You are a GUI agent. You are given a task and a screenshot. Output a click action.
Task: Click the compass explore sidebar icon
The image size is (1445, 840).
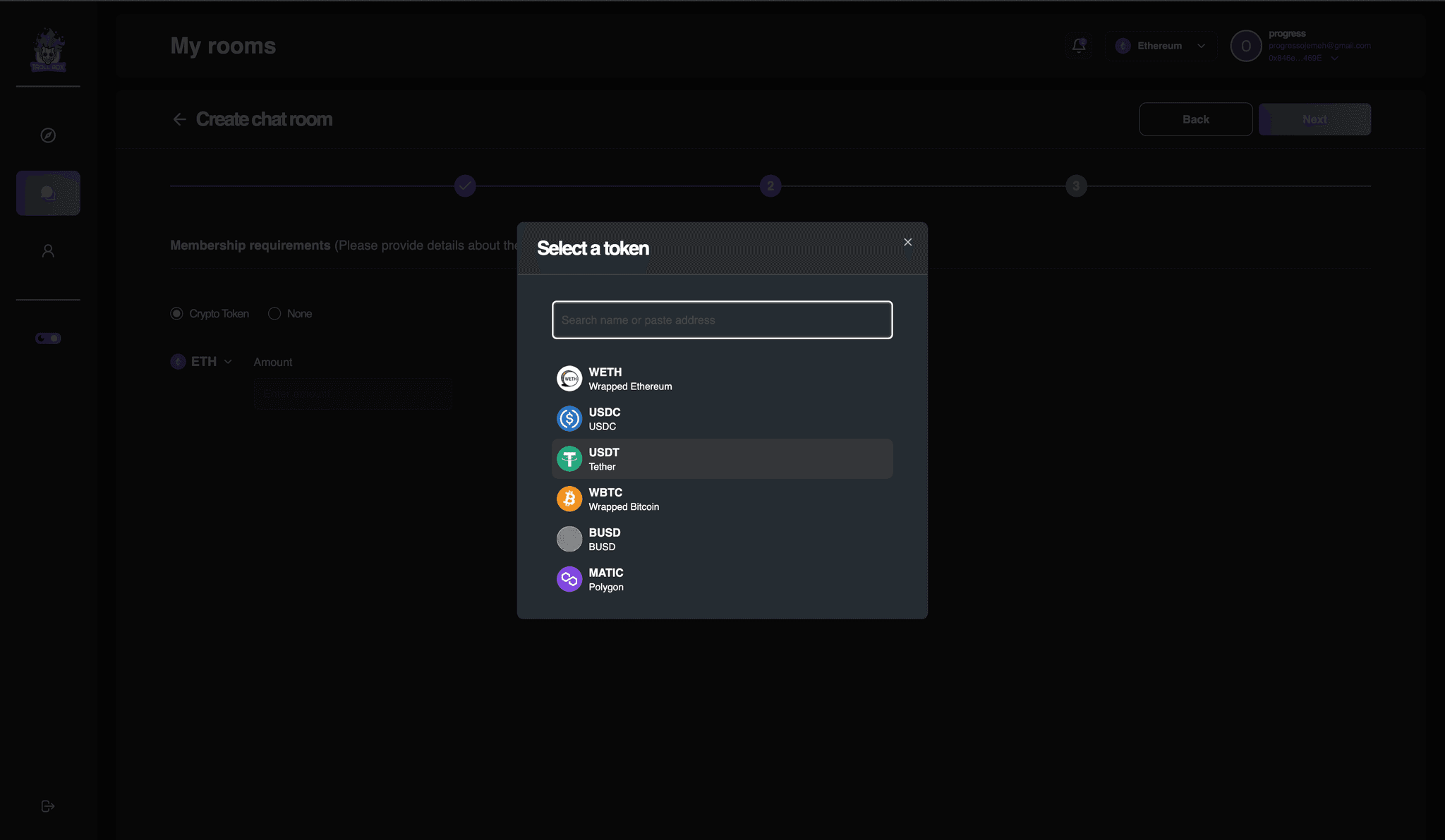coord(48,135)
